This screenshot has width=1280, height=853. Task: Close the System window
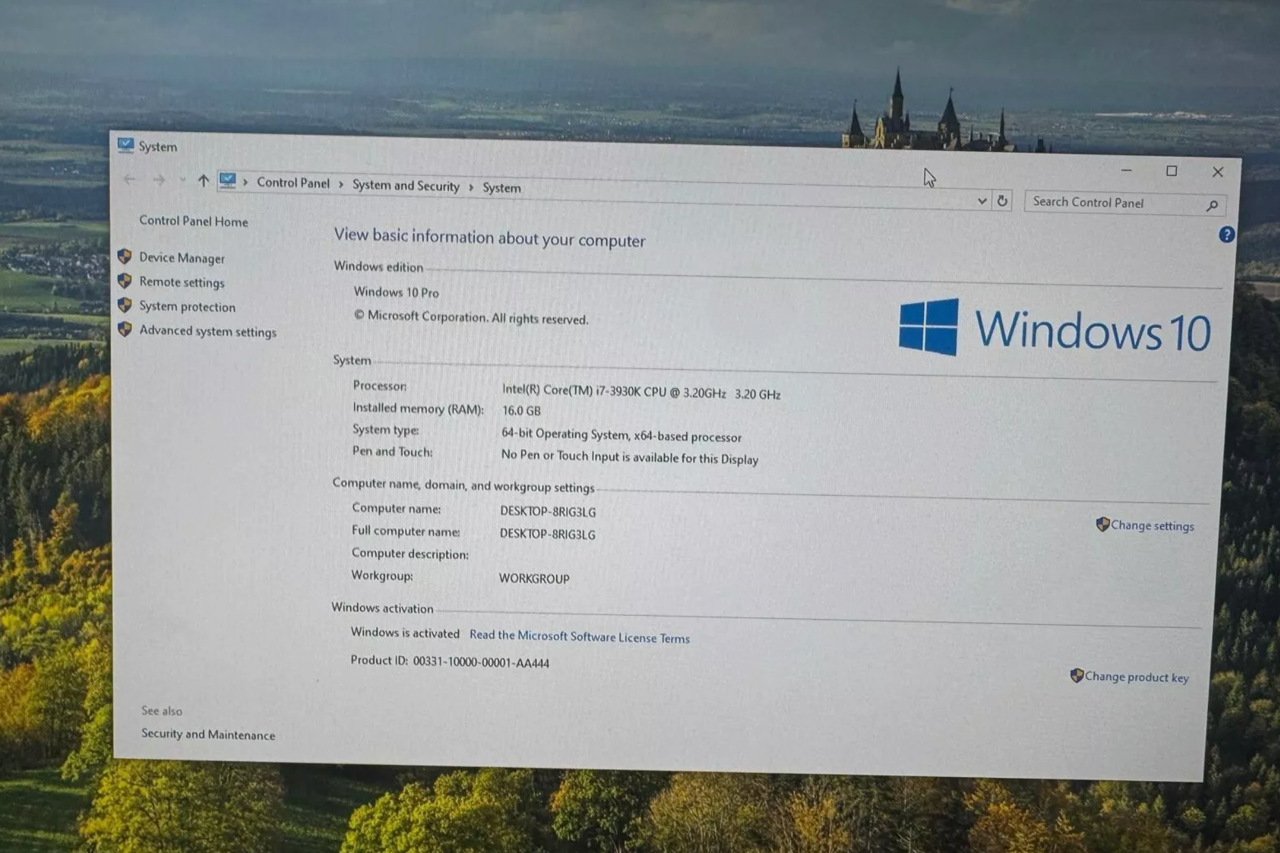coord(1217,172)
